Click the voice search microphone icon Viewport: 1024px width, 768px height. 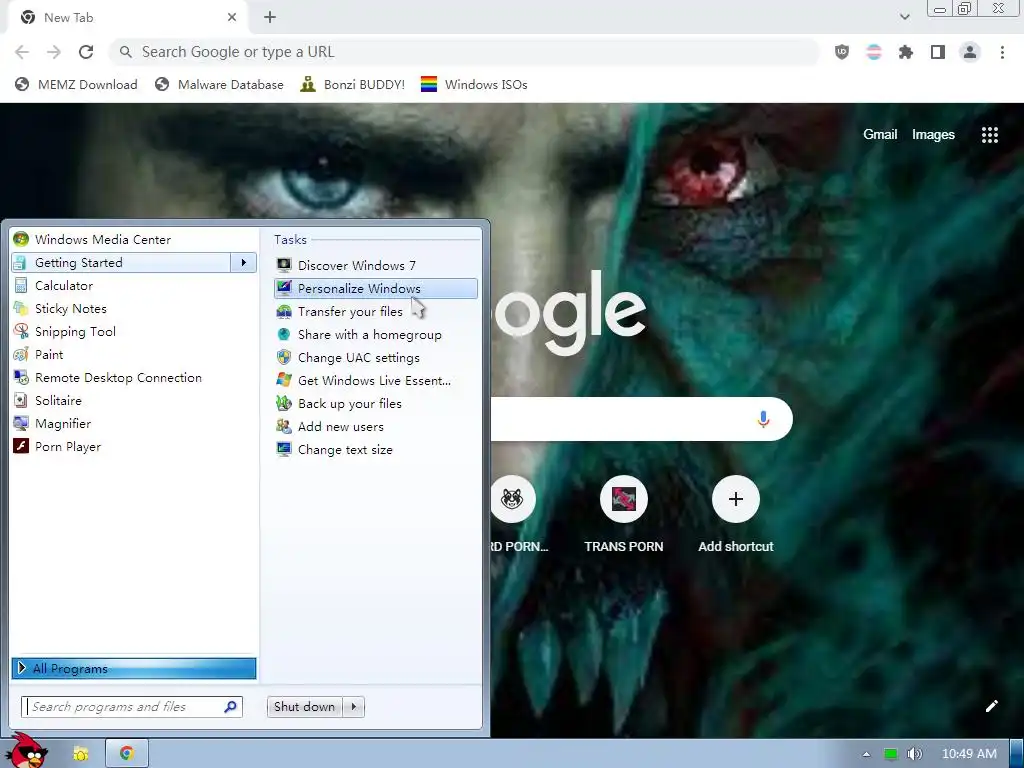(x=763, y=419)
